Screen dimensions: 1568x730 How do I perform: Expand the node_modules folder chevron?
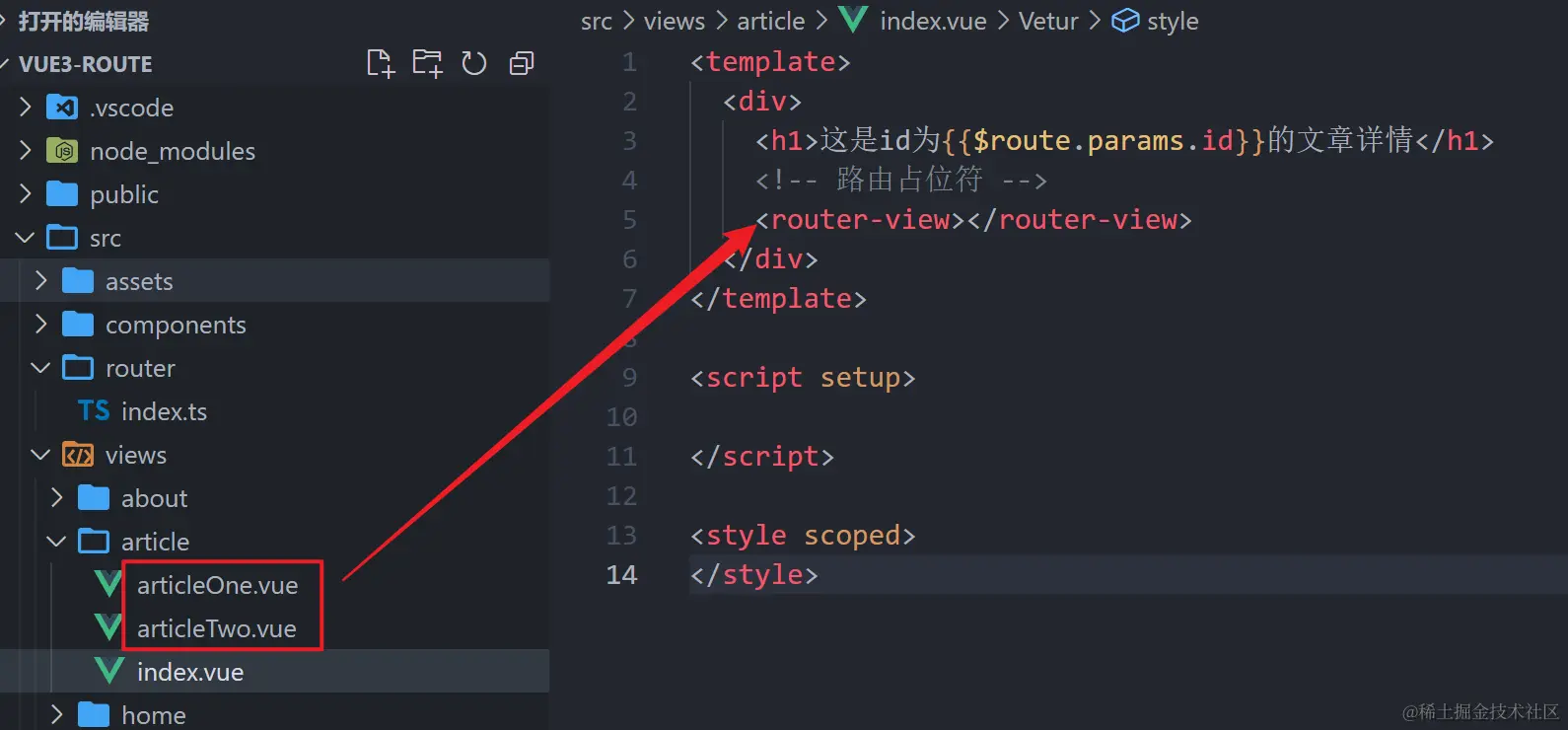[26, 150]
